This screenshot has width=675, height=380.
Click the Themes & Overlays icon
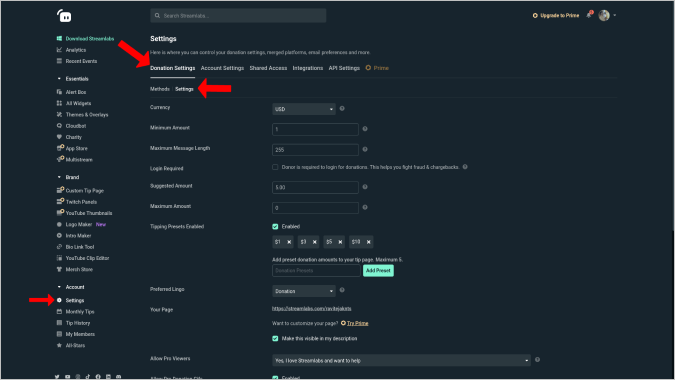click(x=59, y=114)
